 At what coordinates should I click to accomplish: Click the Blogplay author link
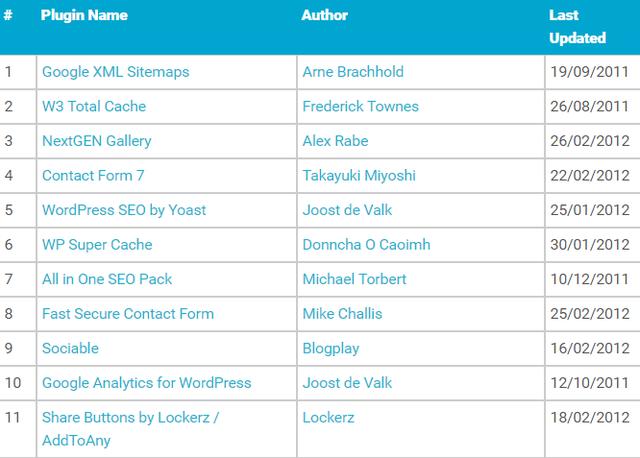click(332, 348)
